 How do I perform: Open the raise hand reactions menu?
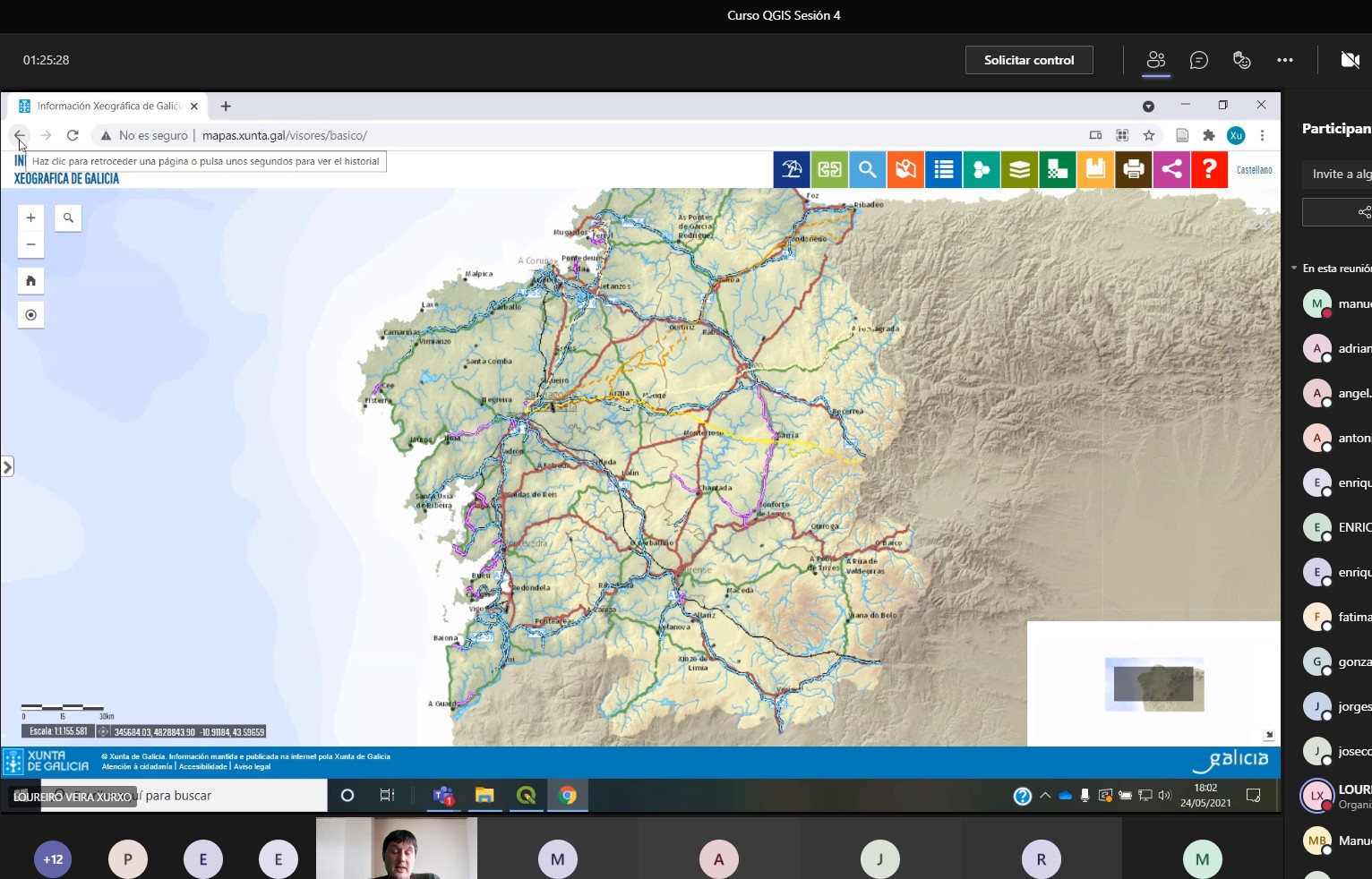1241,60
